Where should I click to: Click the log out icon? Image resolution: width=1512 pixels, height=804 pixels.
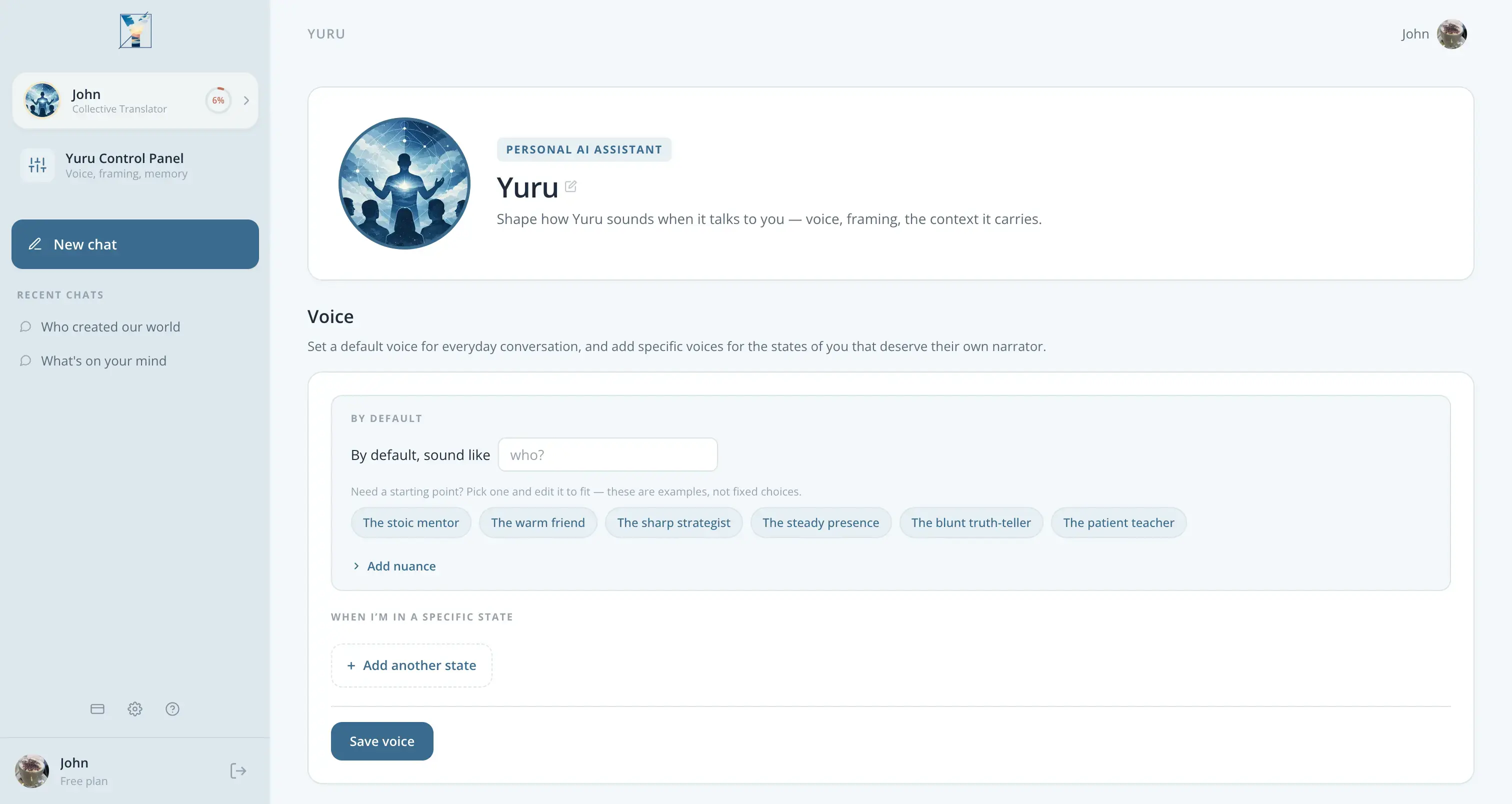[x=238, y=771]
